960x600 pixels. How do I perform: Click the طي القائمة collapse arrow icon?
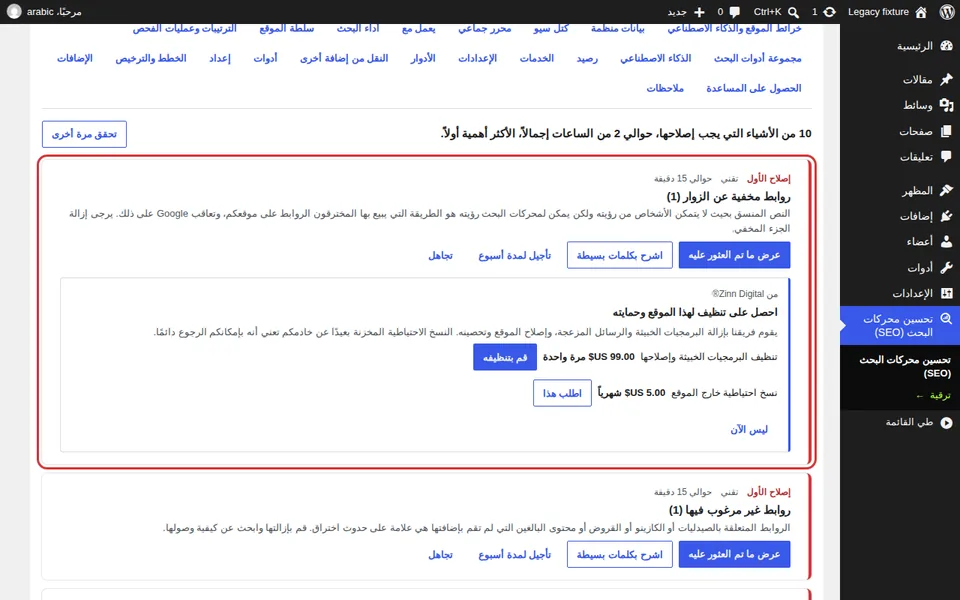(947, 422)
